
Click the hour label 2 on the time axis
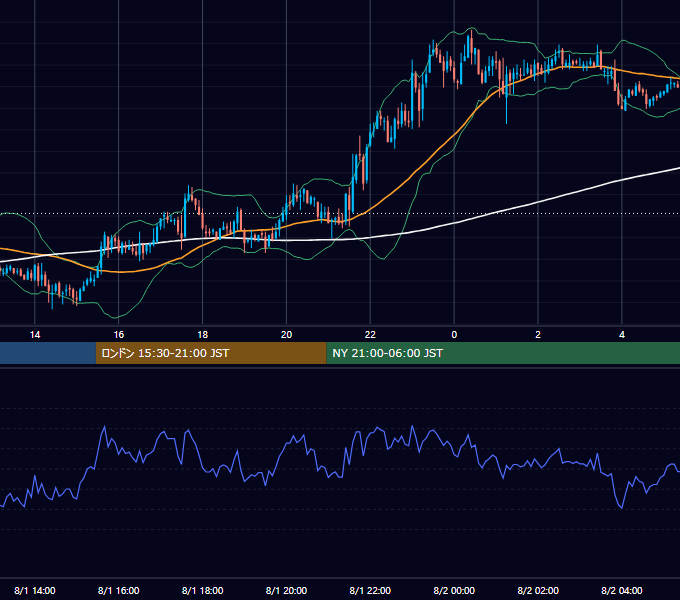(538, 335)
